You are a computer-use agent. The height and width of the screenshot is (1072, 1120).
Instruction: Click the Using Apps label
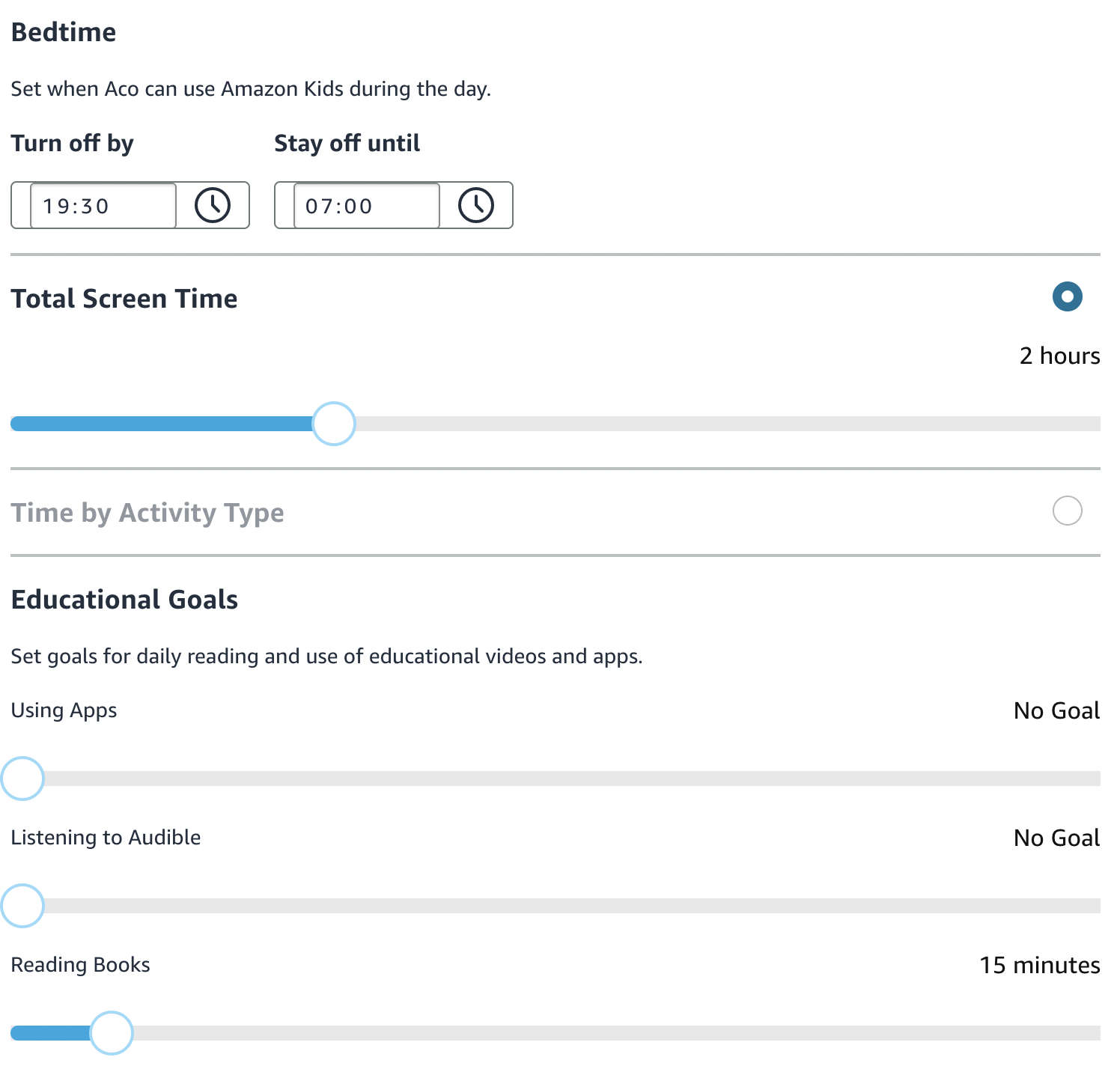[x=64, y=710]
